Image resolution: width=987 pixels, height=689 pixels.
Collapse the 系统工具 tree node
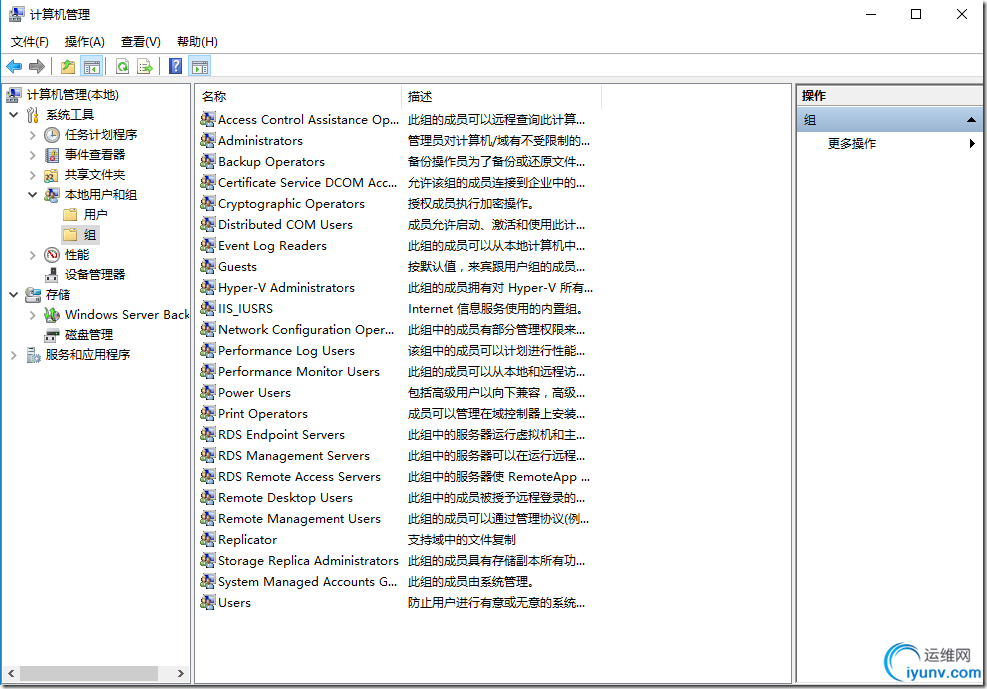click(14, 115)
